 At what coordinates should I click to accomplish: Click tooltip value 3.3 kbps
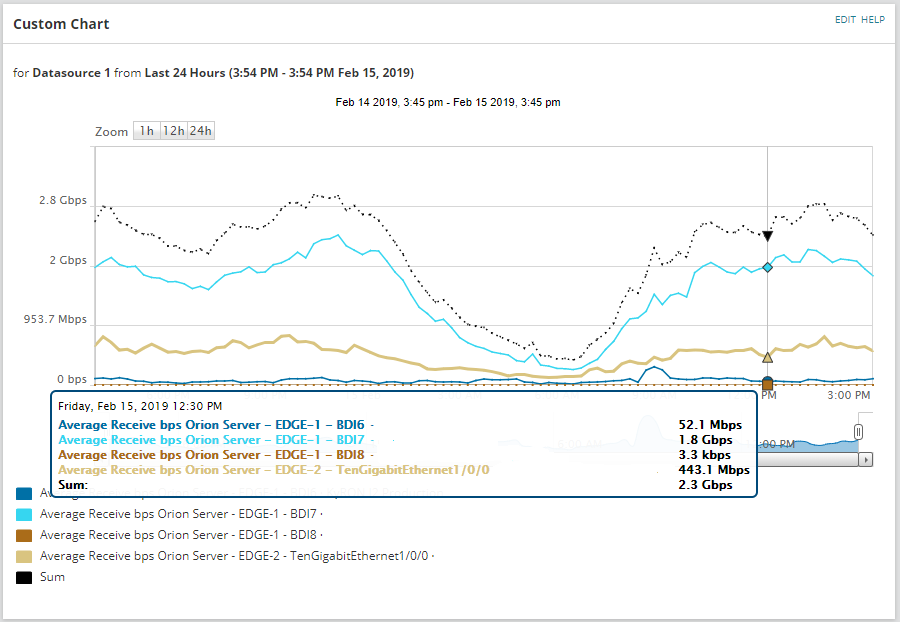[x=704, y=455]
